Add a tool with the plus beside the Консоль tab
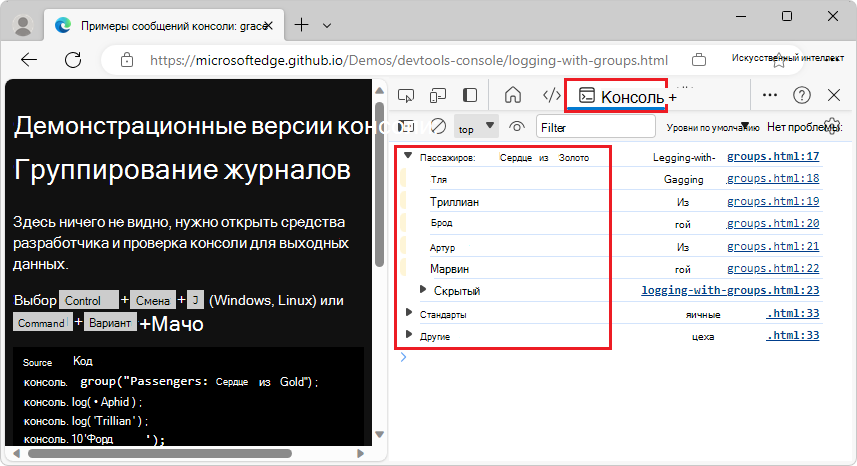 [673, 97]
